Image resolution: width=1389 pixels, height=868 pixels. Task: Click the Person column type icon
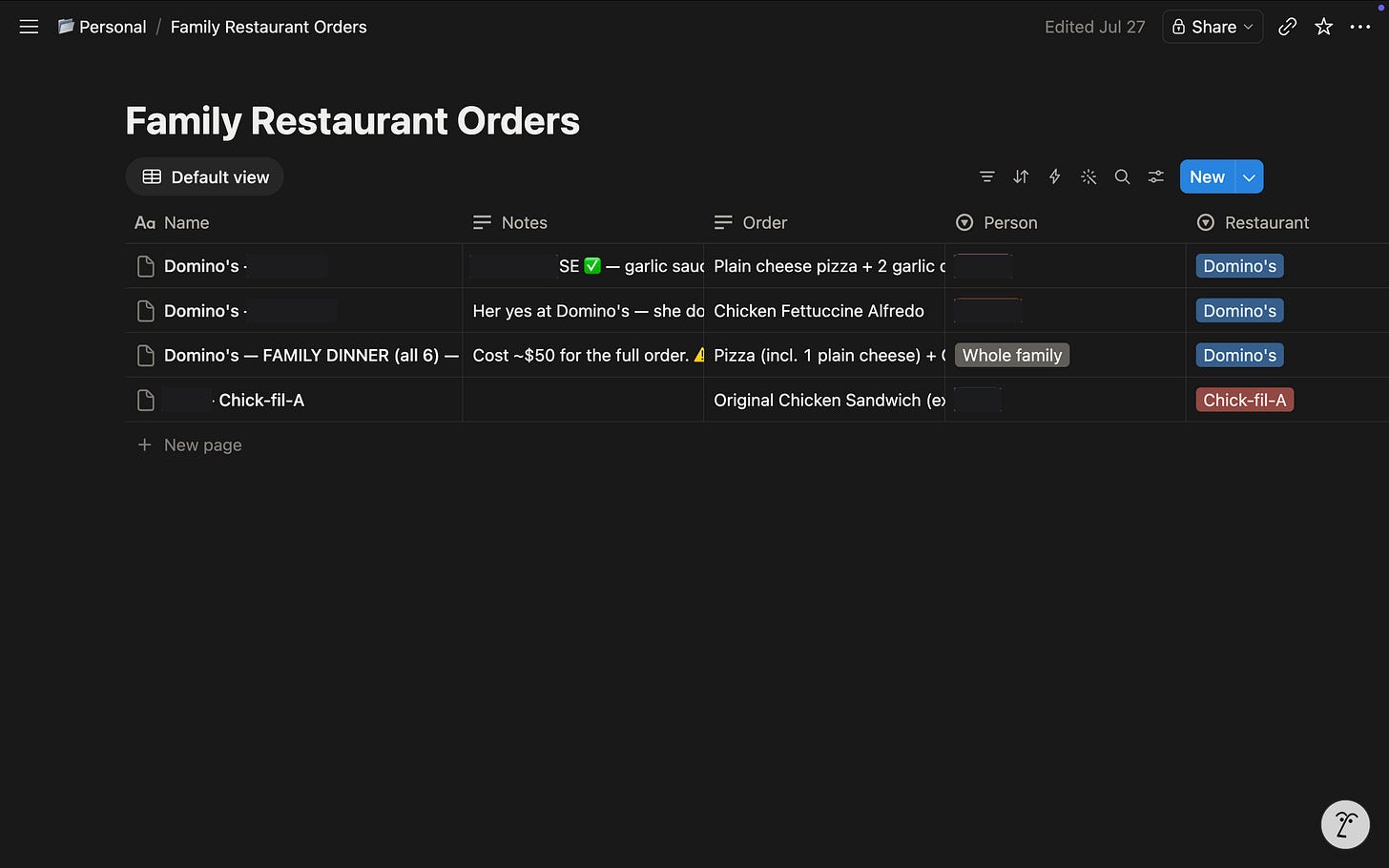[964, 222]
